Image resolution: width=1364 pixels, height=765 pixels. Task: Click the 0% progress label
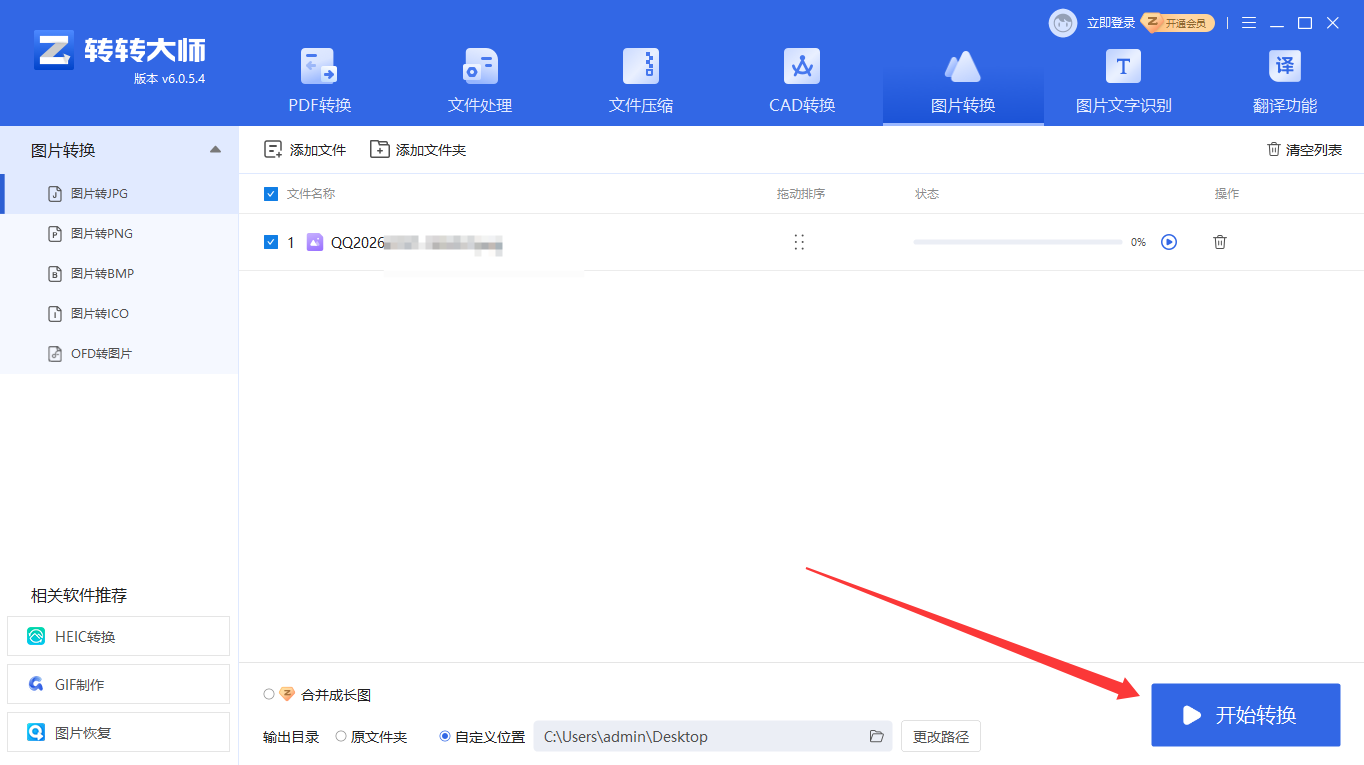coord(1138,242)
